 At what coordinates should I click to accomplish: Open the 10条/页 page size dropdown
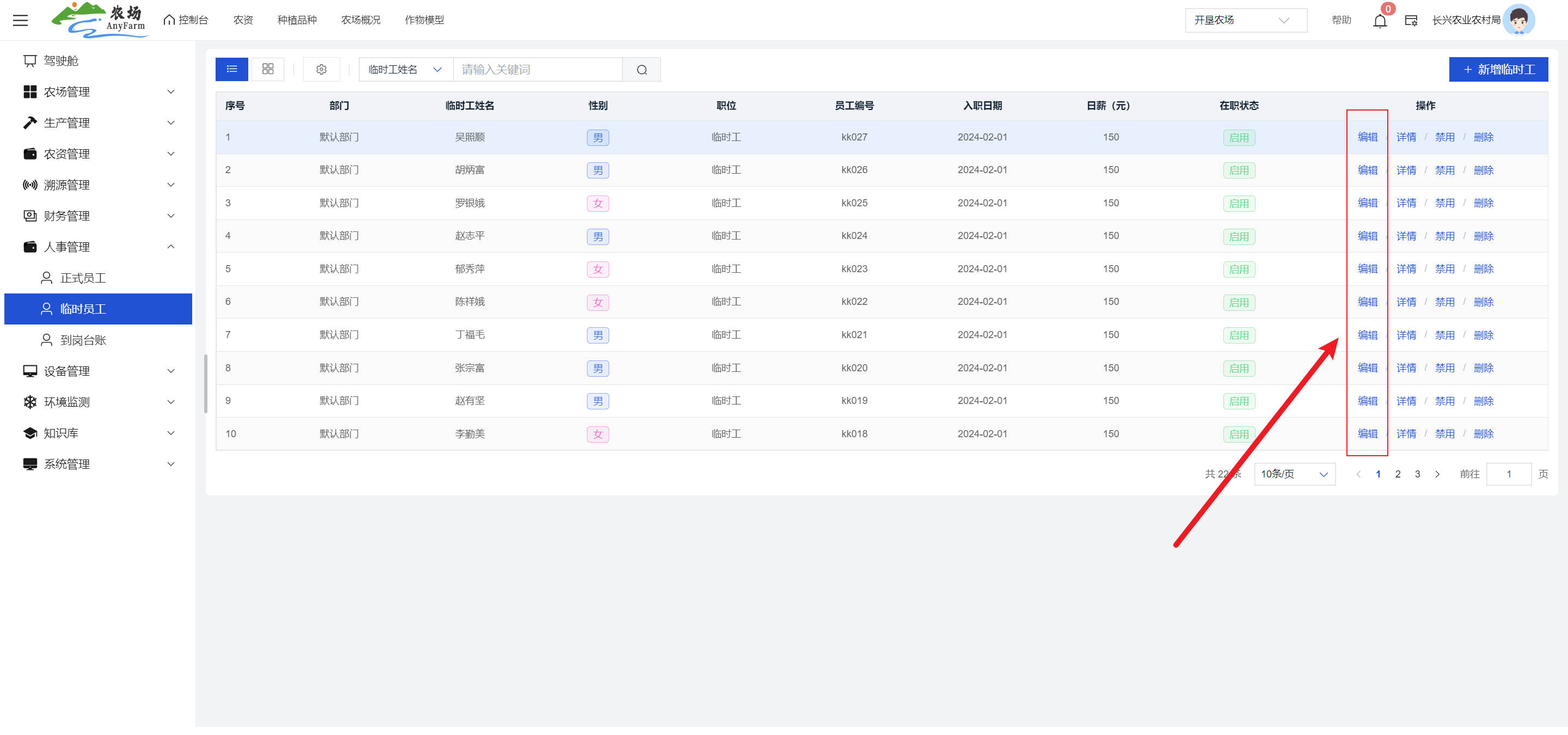point(1294,474)
